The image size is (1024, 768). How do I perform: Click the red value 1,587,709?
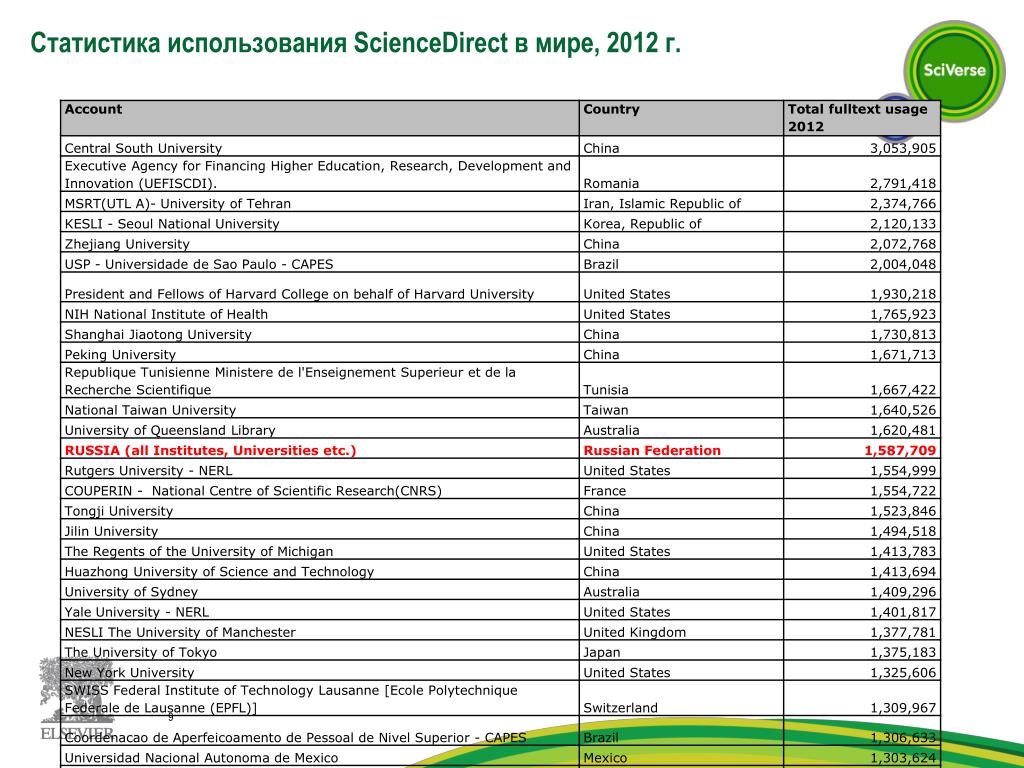point(900,451)
